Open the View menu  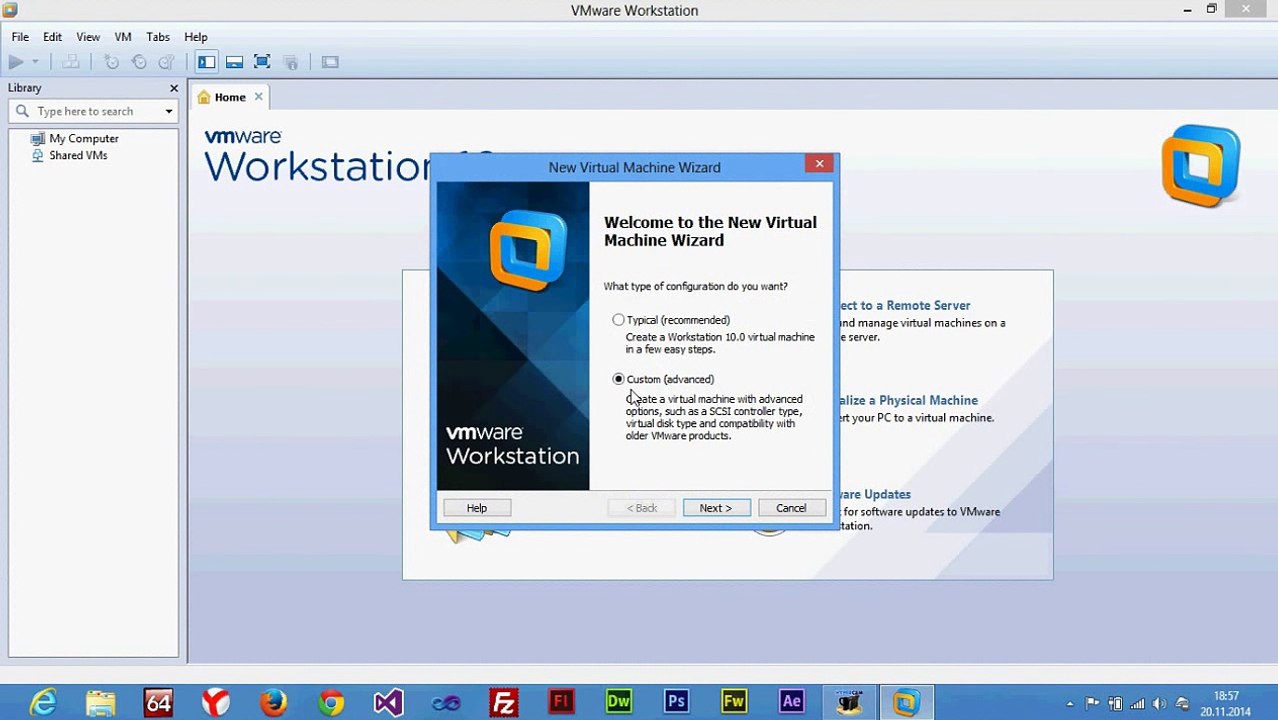88,37
